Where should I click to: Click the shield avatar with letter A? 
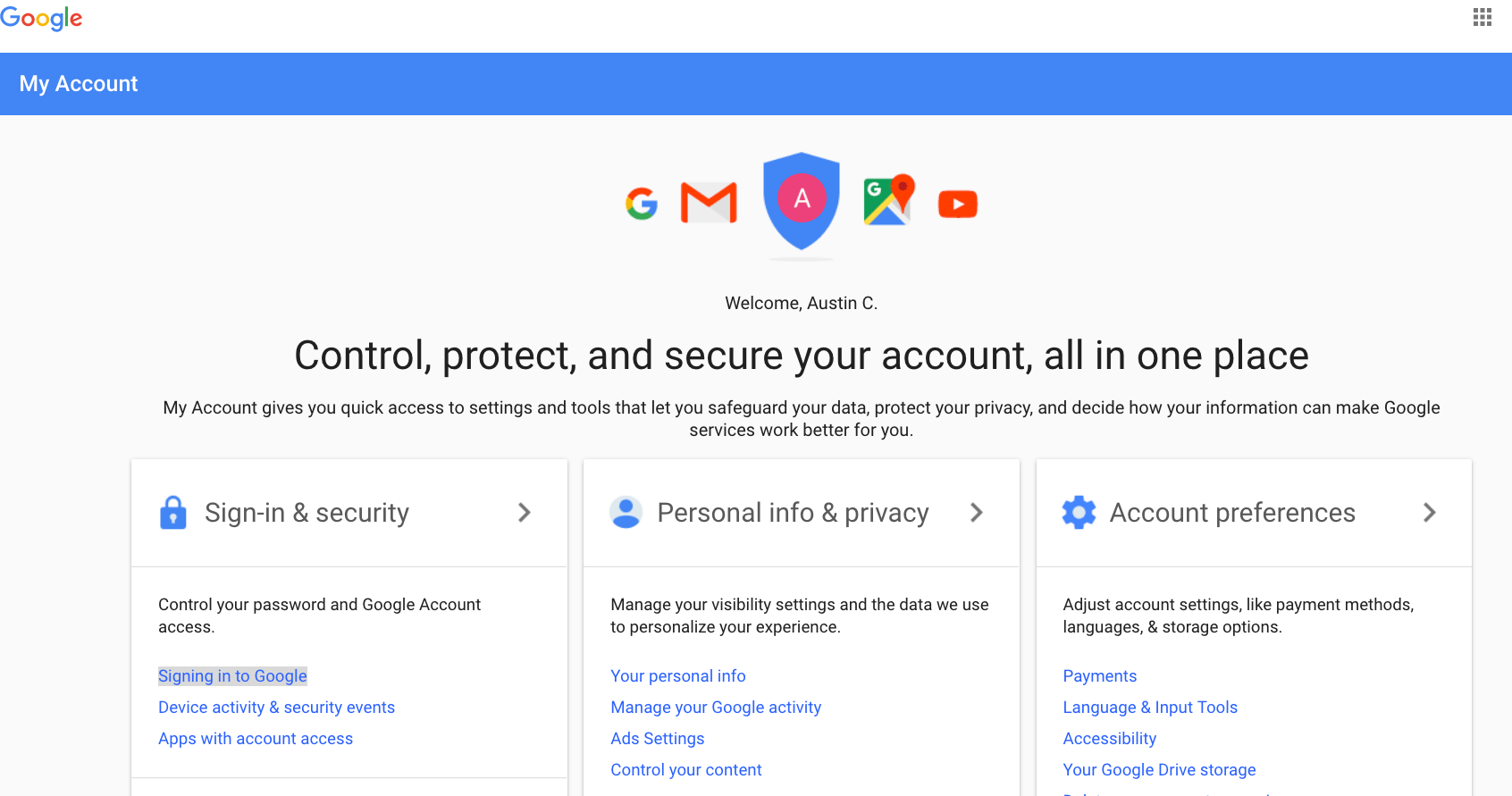802,201
